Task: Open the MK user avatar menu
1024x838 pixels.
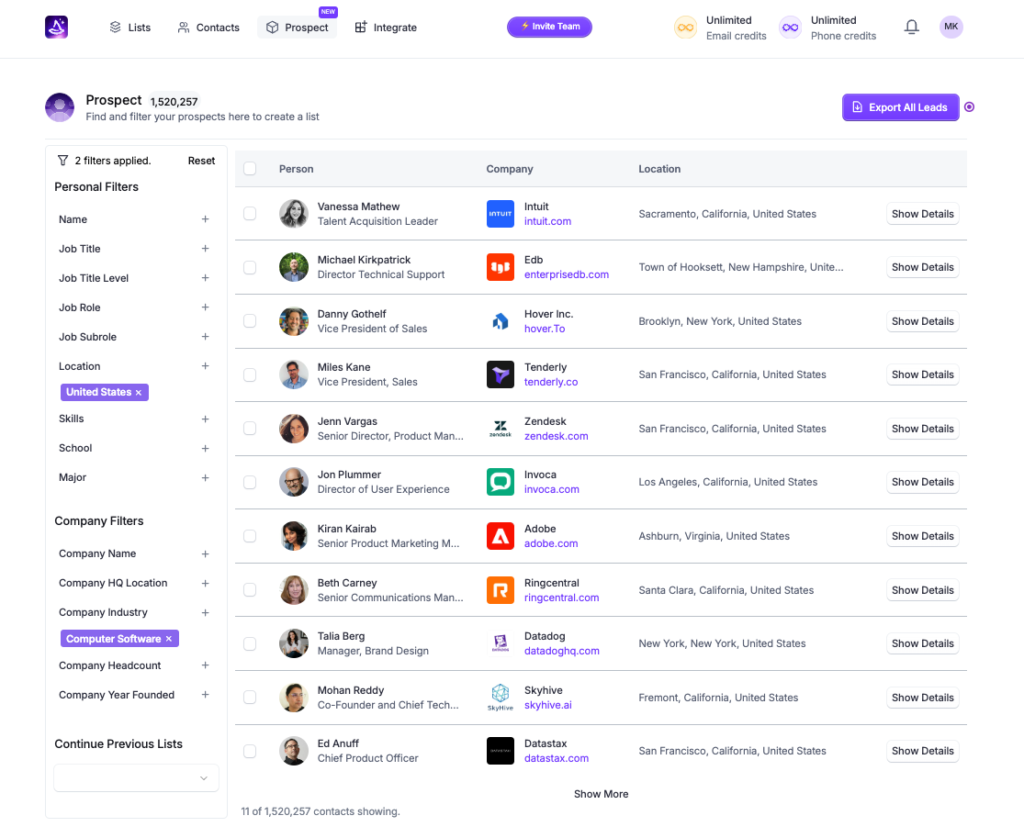Action: point(951,27)
